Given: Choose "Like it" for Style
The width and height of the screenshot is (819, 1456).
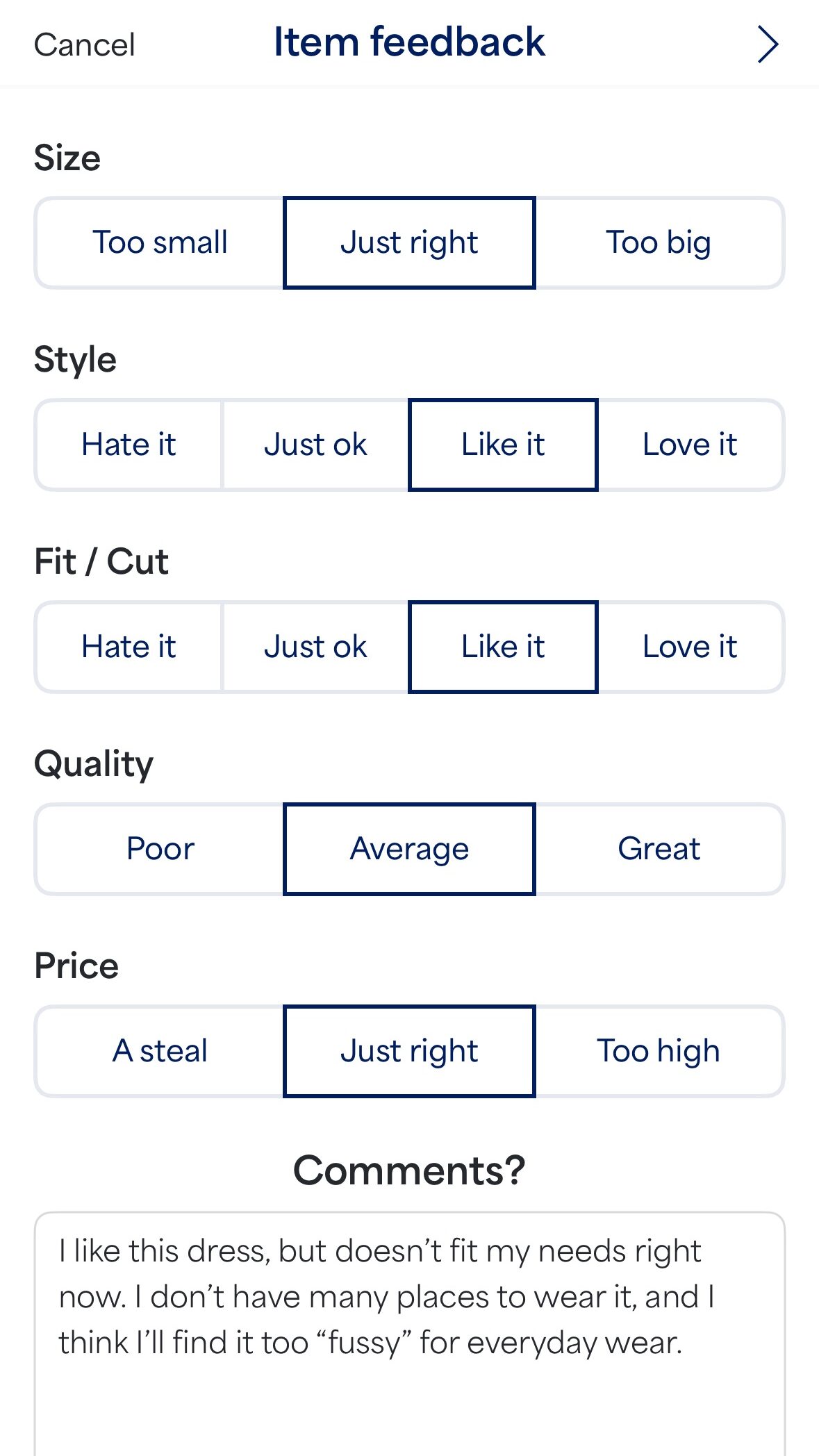Looking at the screenshot, I should (x=503, y=445).
